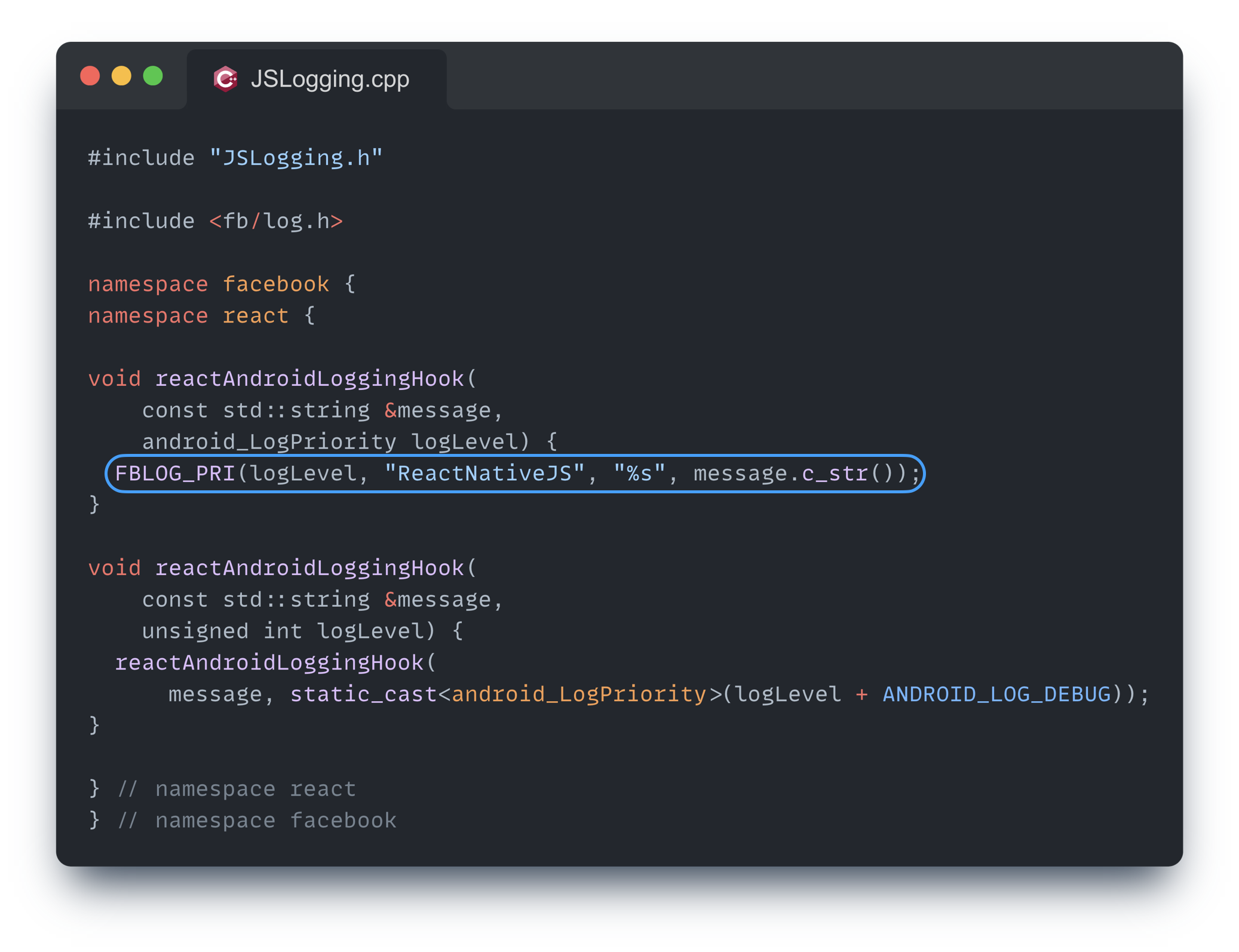This screenshot has width=1239, height=952.
Task: Click the C++ language icon on the tab
Action: [x=226, y=78]
